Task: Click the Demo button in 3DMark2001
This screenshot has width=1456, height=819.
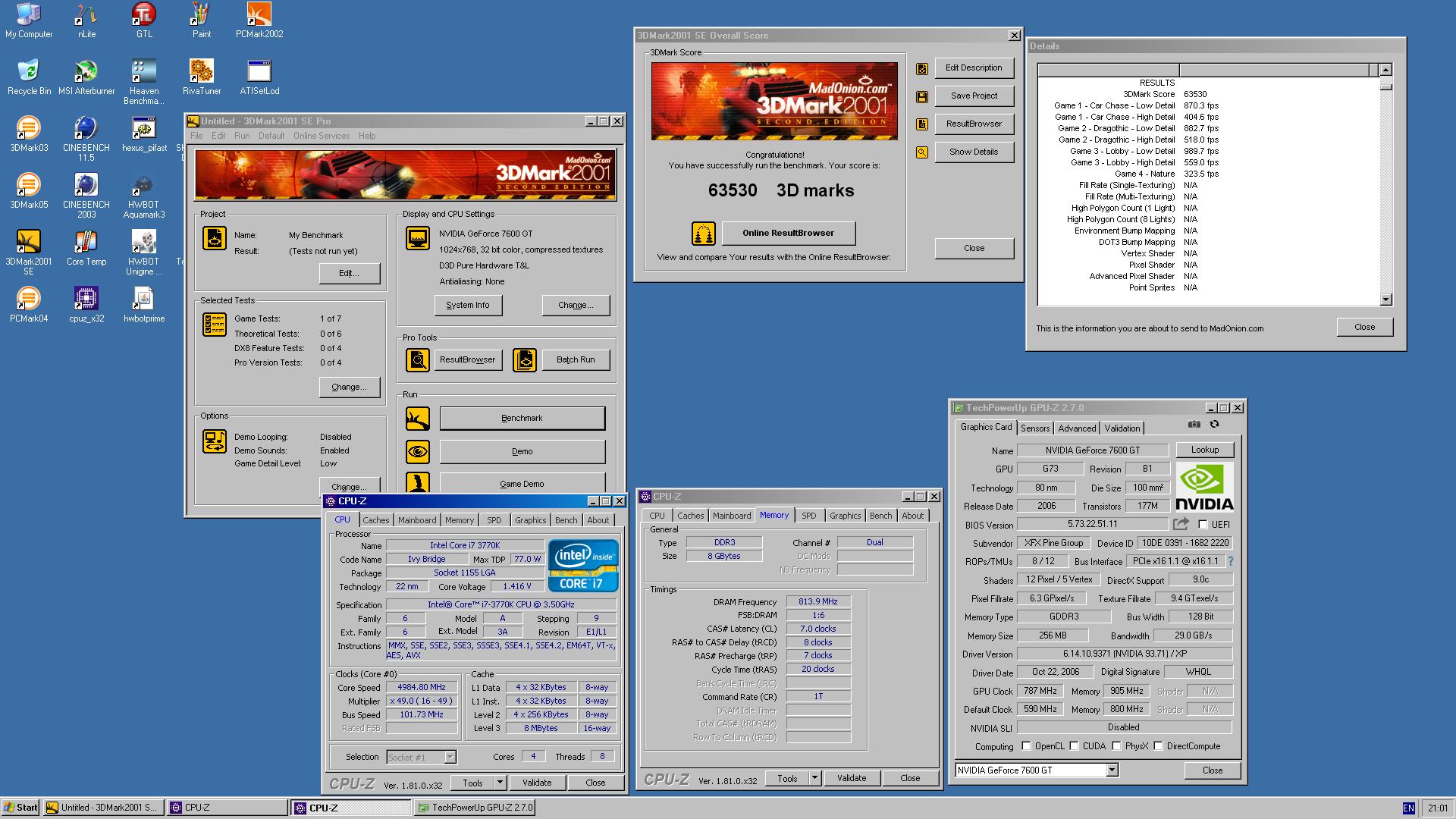Action: point(522,451)
